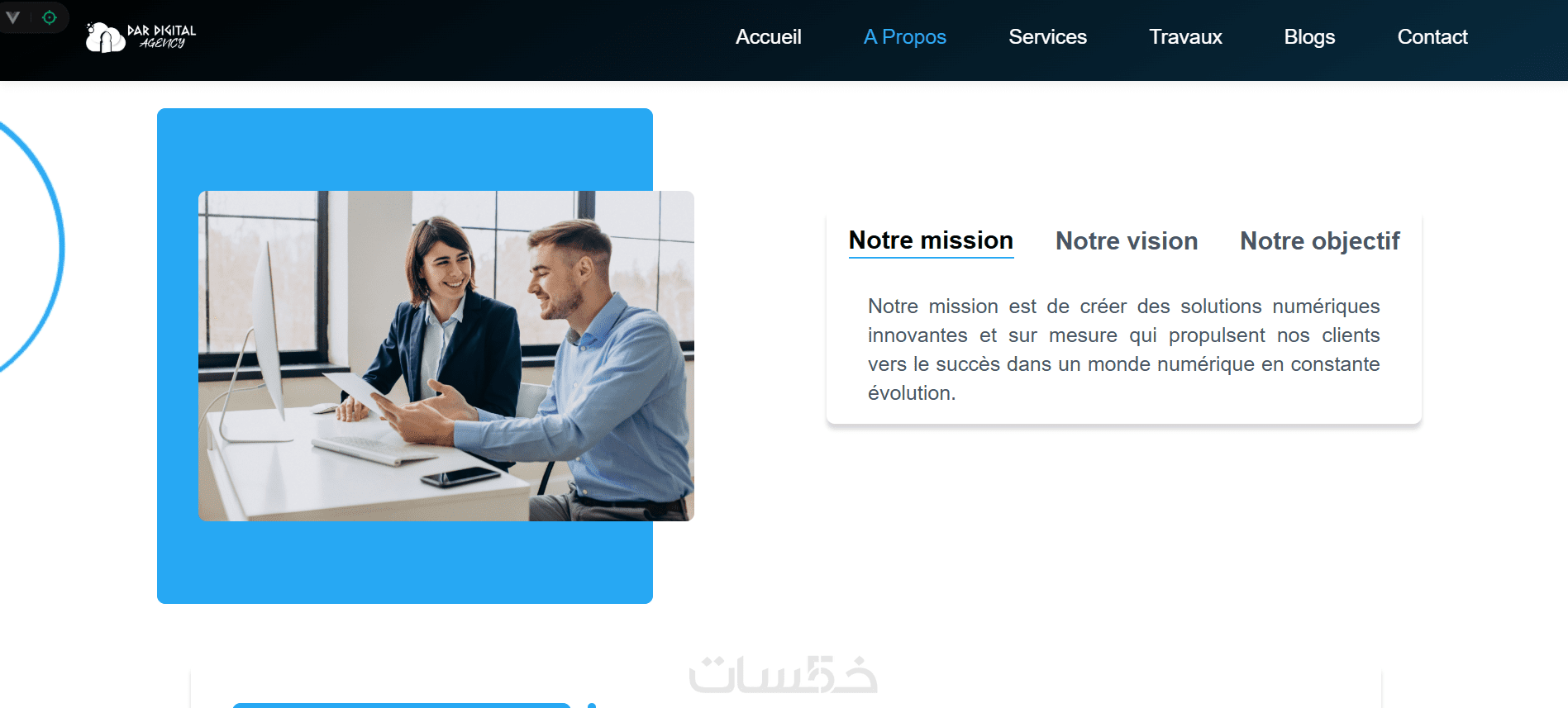The height and width of the screenshot is (708, 1568).
Task: Show the Notre objectif tab
Action: 1320,241
